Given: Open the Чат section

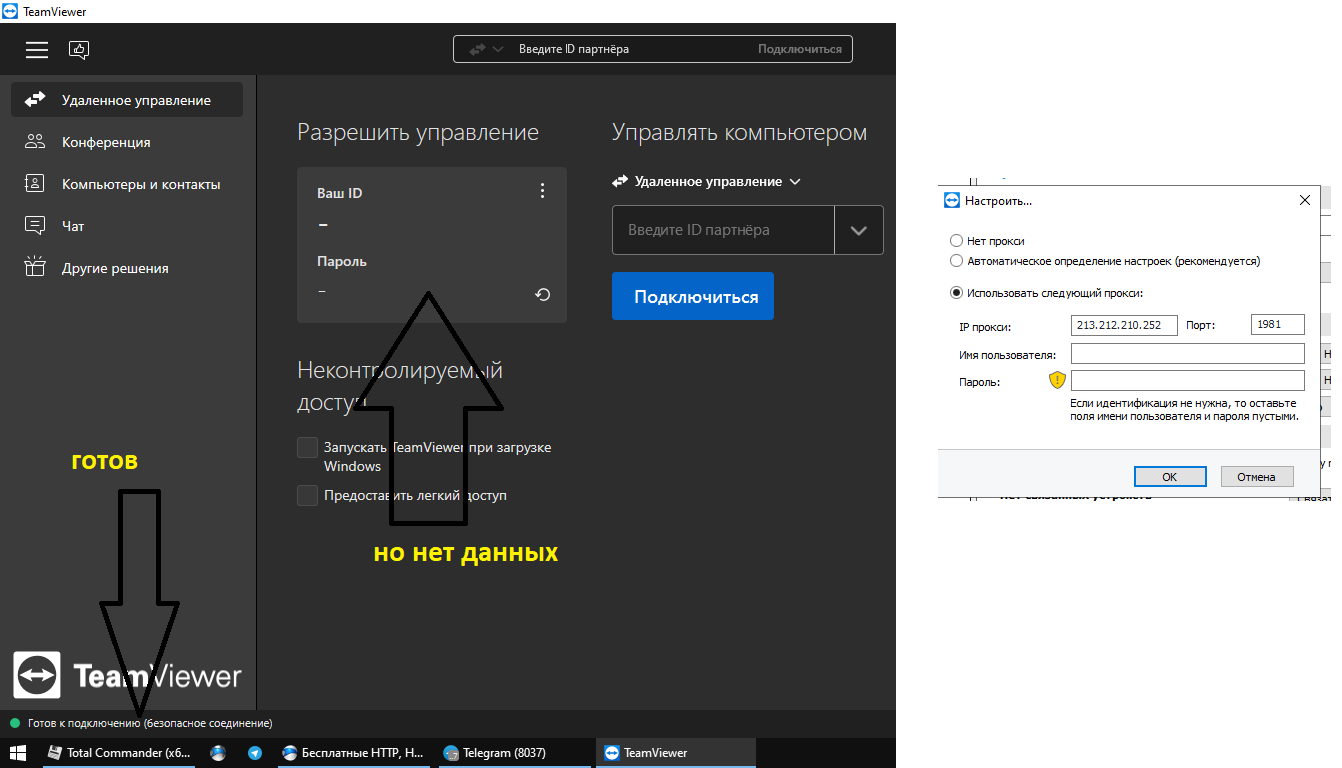Looking at the screenshot, I should [x=127, y=226].
